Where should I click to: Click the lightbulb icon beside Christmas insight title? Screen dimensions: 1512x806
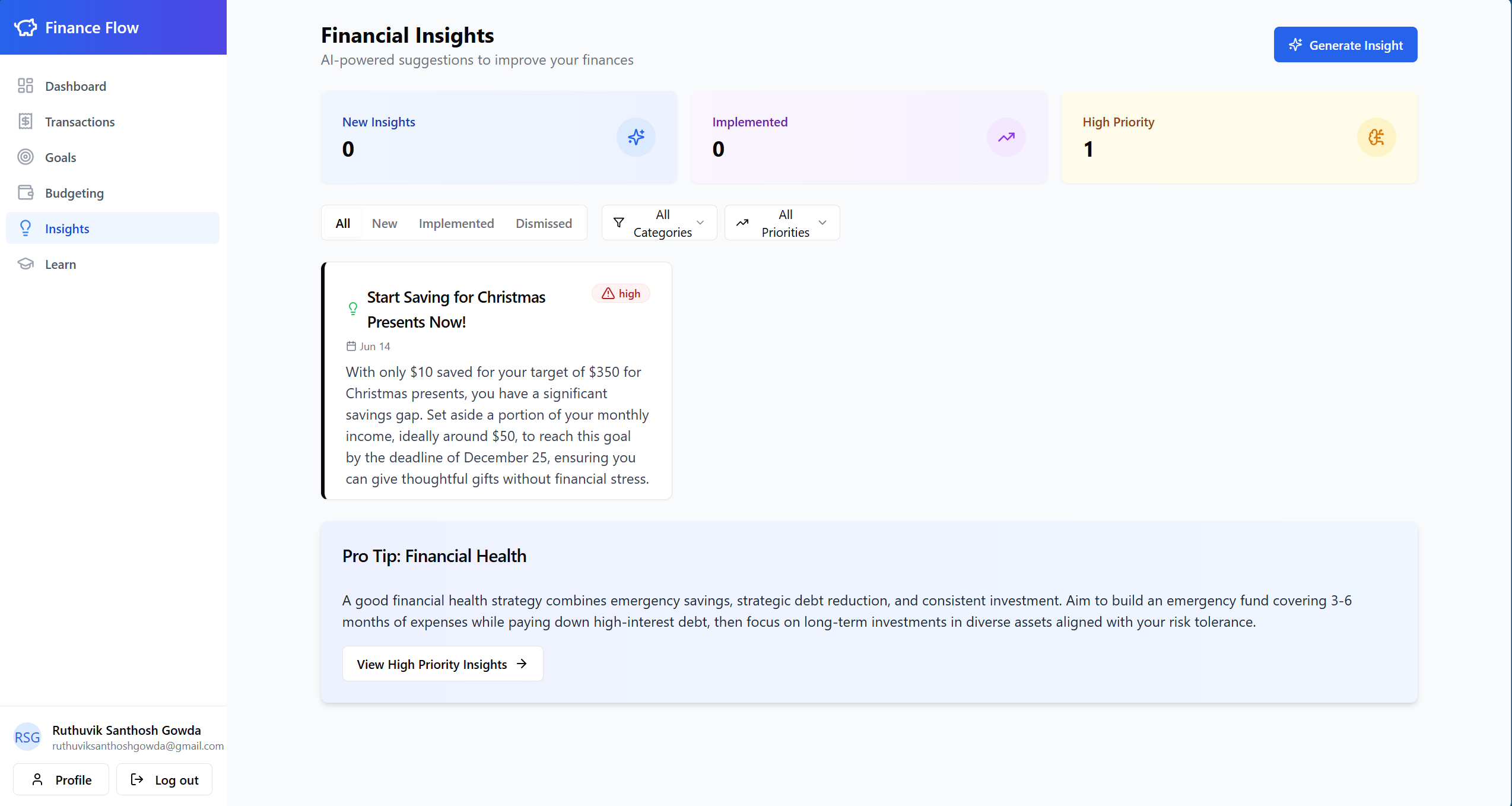(x=353, y=309)
